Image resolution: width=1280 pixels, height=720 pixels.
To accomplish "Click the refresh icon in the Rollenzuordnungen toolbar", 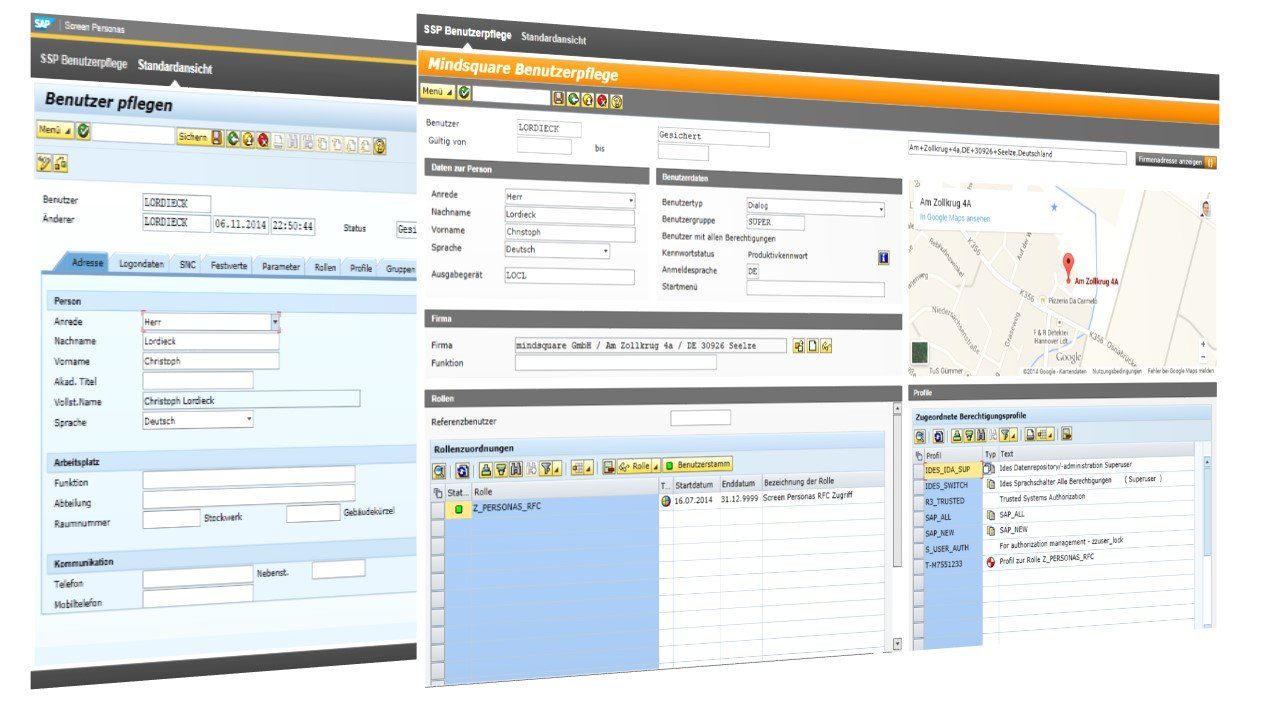I will 463,469.
